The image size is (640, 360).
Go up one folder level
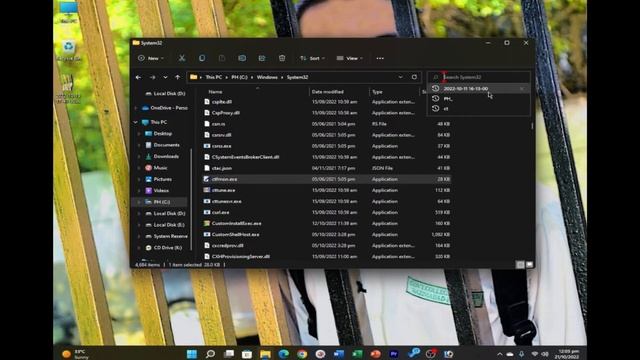tap(177, 77)
